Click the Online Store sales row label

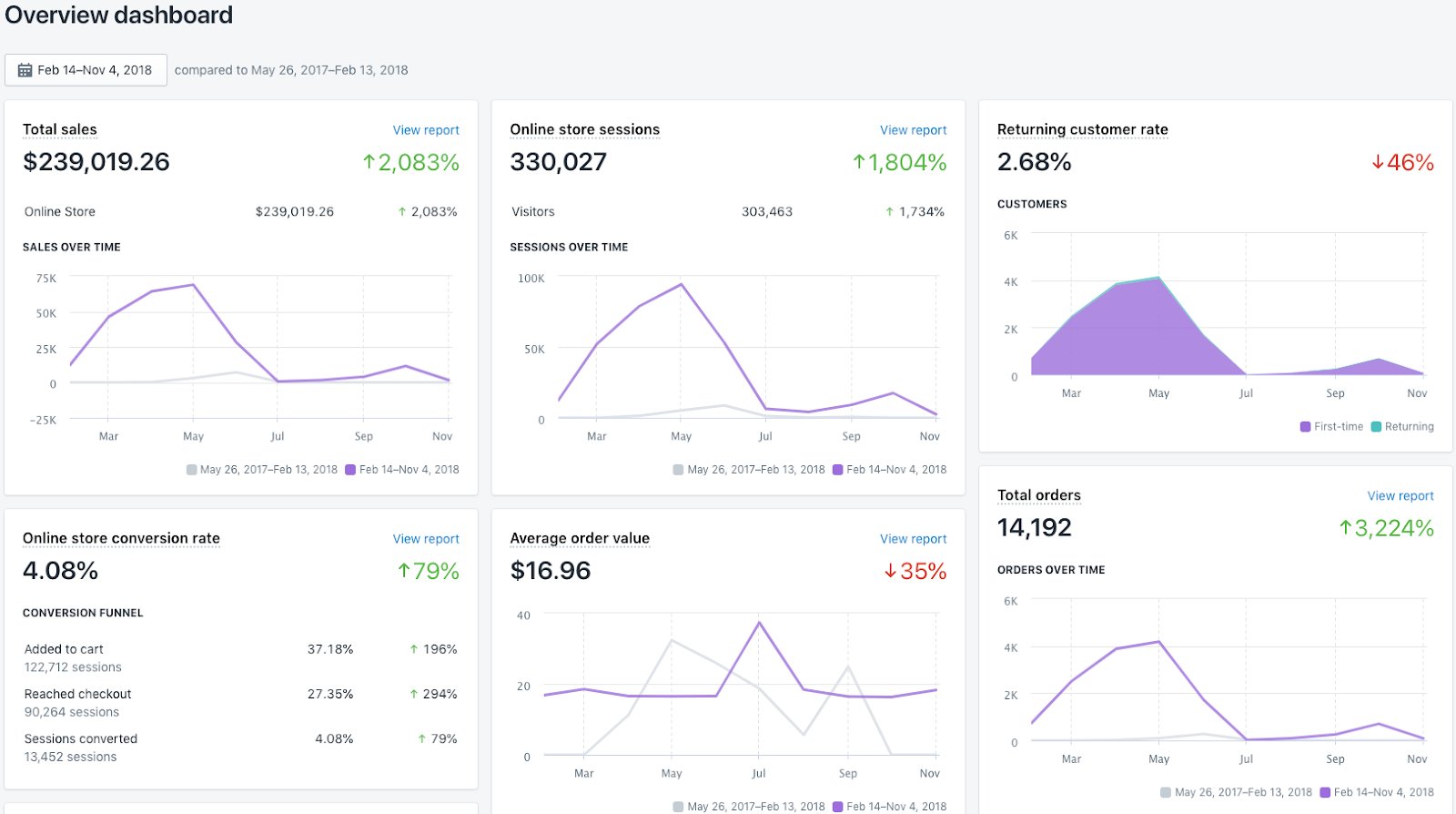click(60, 212)
